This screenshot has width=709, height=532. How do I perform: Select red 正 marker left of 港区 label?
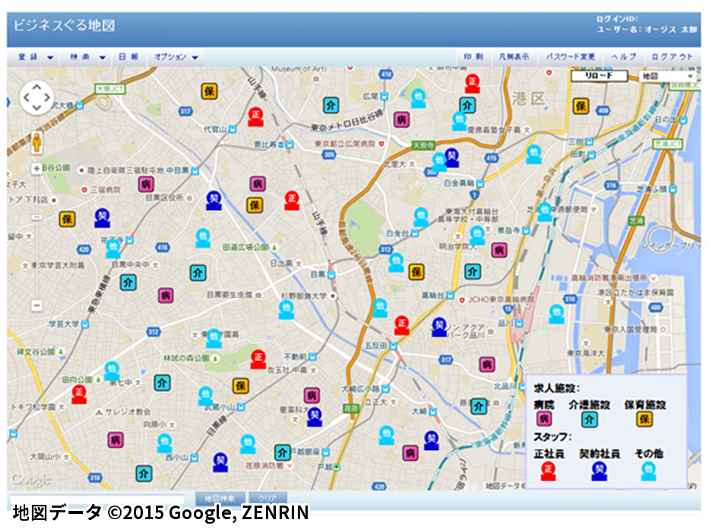[x=472, y=84]
